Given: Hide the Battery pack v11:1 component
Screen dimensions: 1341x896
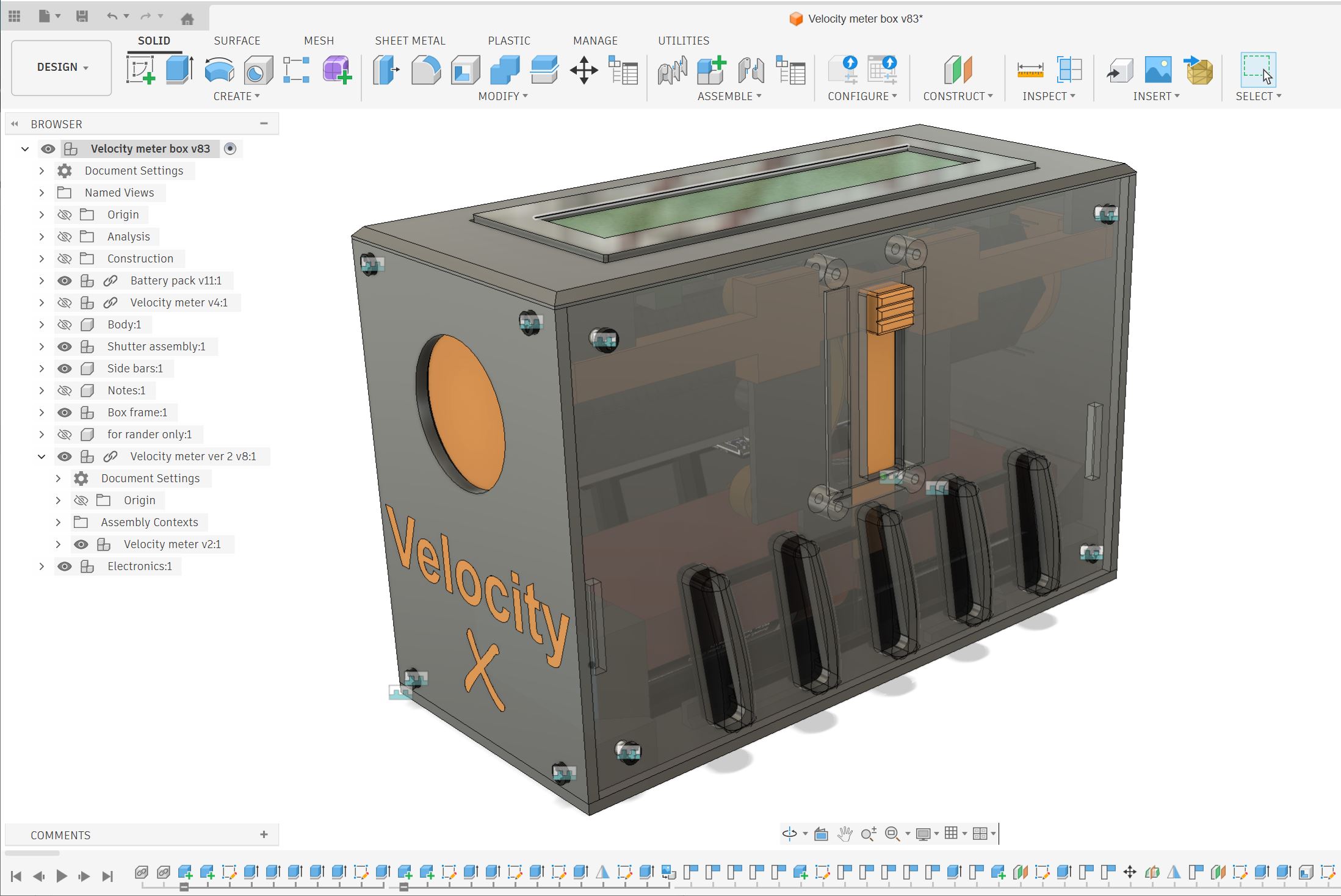Looking at the screenshot, I should click(x=65, y=281).
